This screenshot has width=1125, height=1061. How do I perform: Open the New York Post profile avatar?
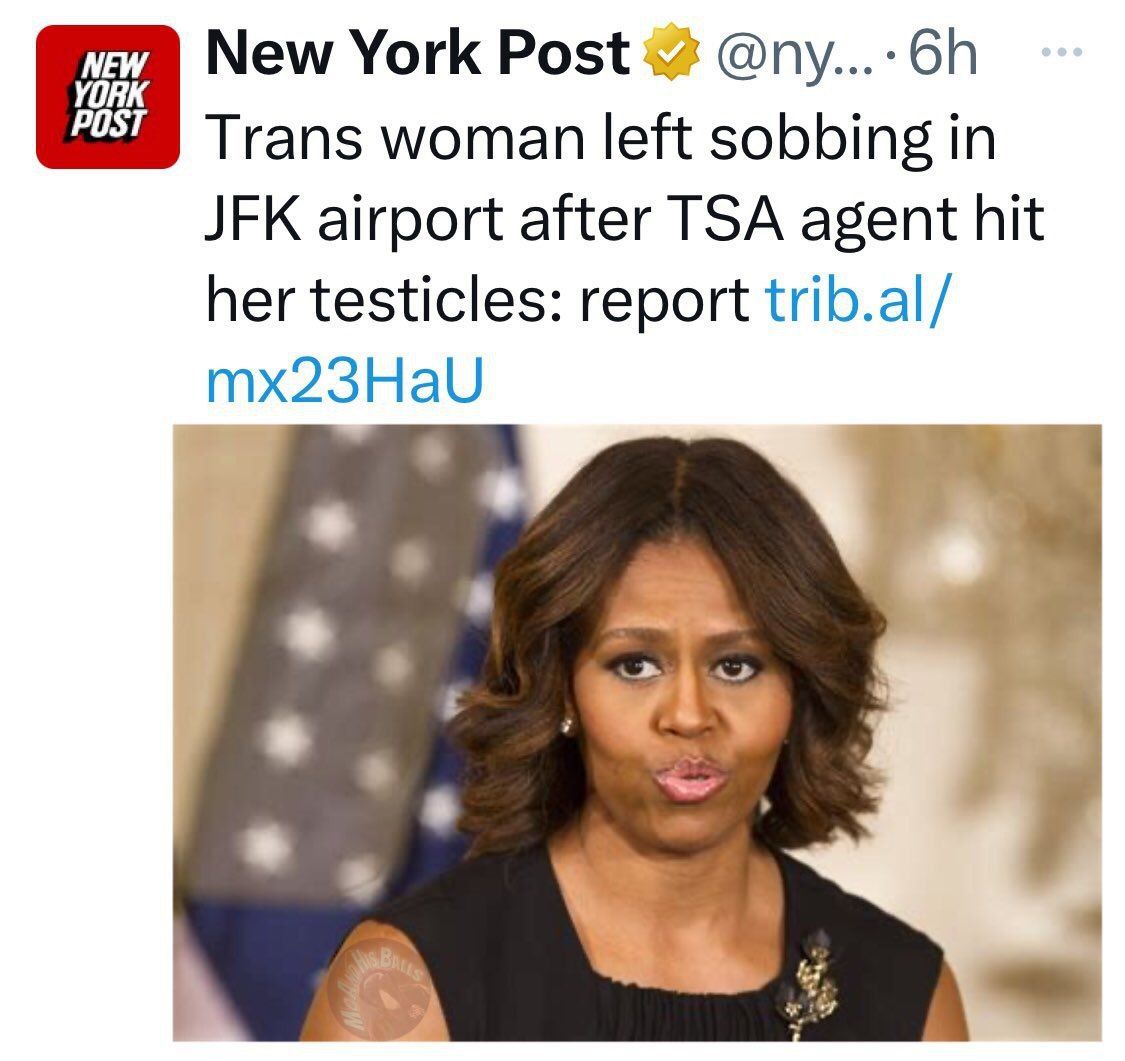coord(108,97)
